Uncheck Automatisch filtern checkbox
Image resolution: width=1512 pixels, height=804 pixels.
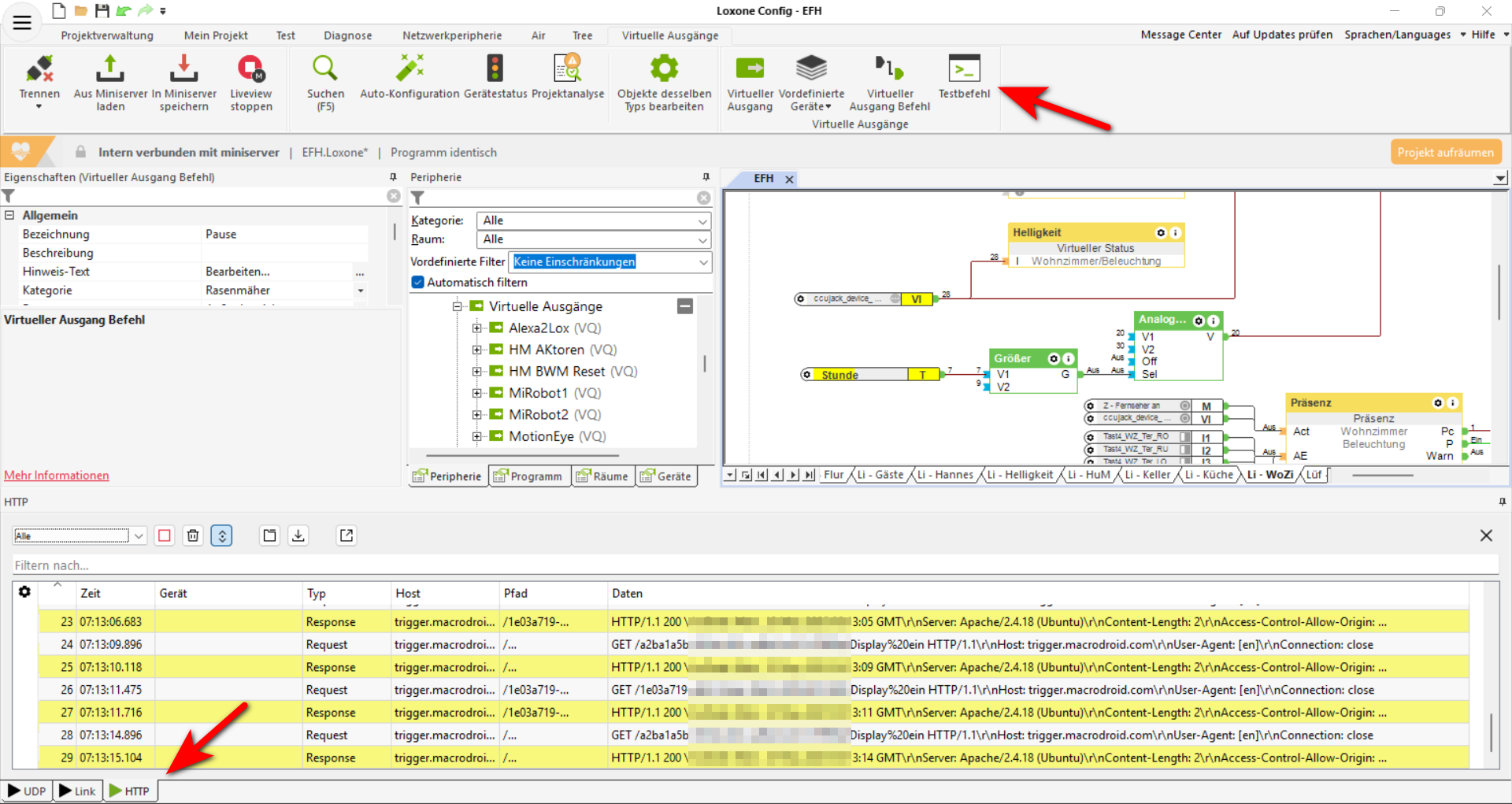pyautogui.click(x=418, y=282)
